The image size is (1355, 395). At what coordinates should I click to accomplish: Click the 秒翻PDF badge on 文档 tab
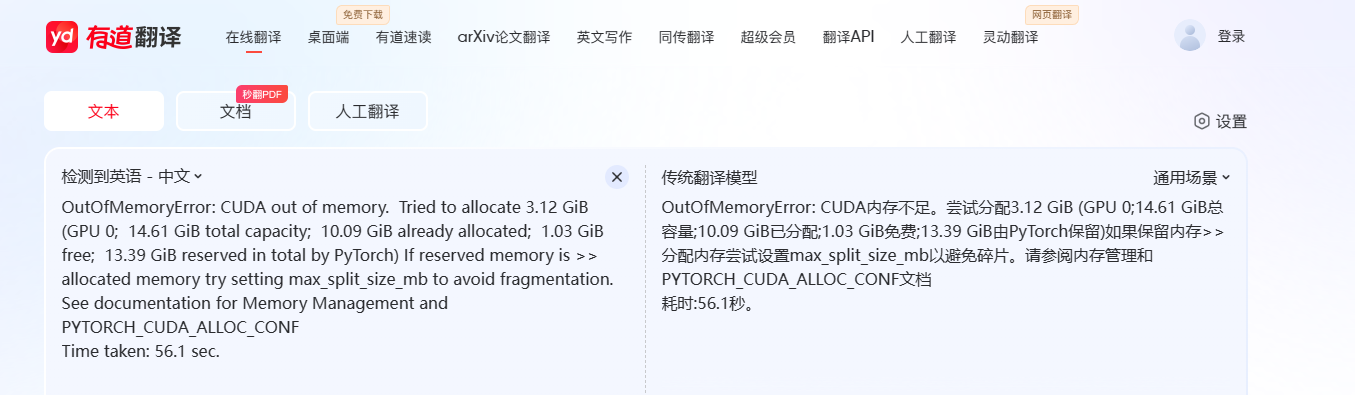coord(262,94)
